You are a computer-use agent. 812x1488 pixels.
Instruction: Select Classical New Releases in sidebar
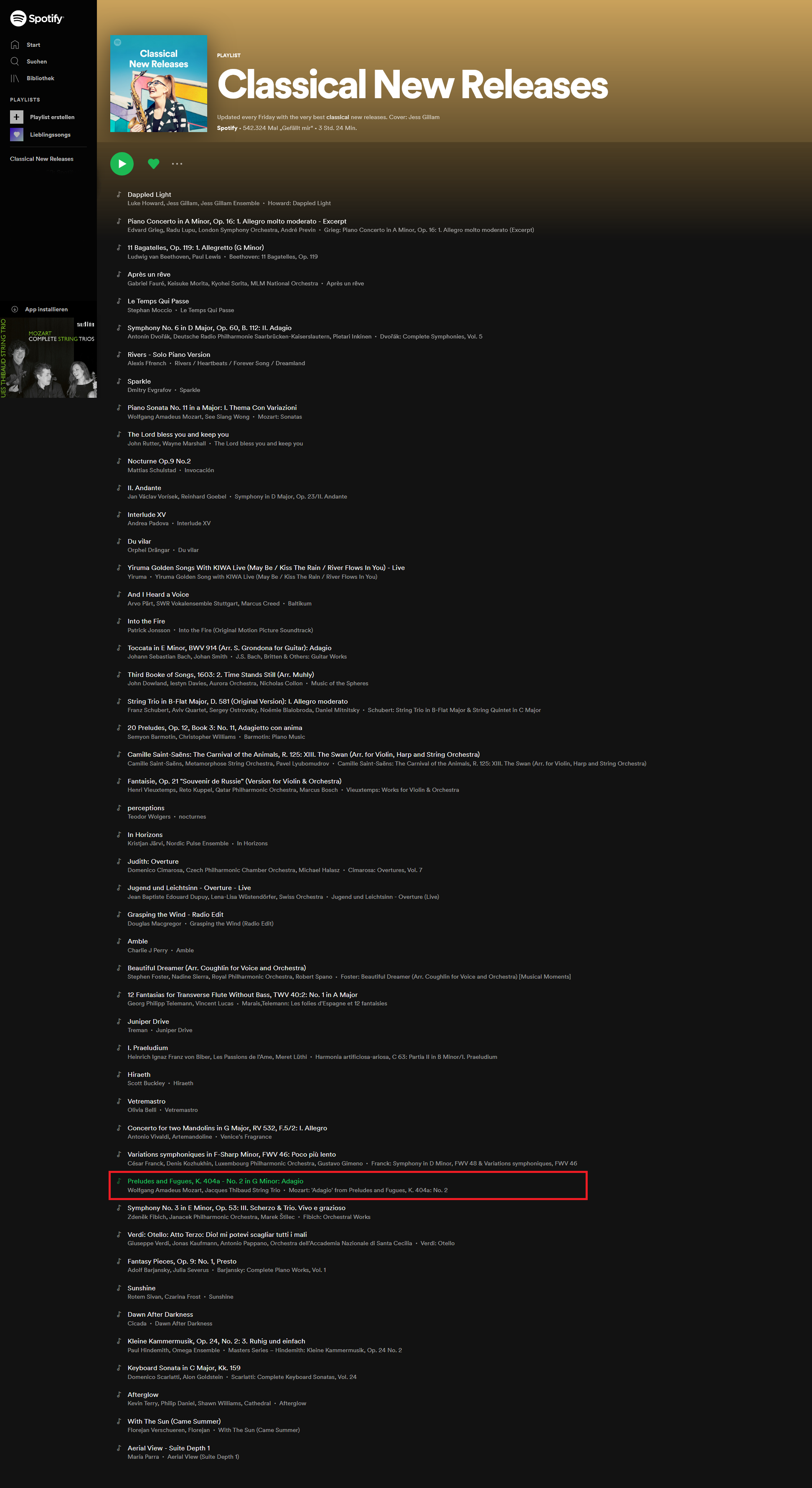tap(42, 159)
